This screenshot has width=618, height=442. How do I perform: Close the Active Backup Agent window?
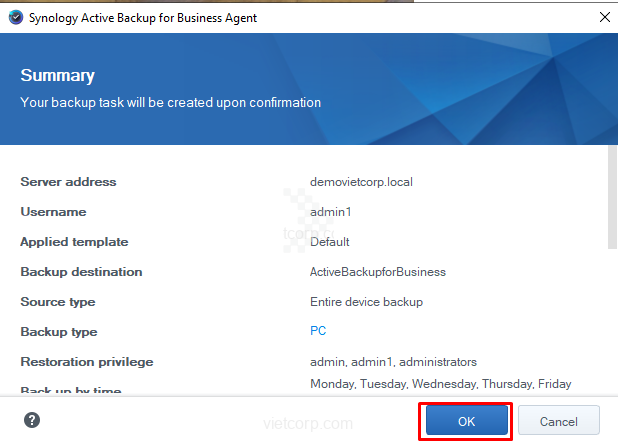[x=604, y=16]
